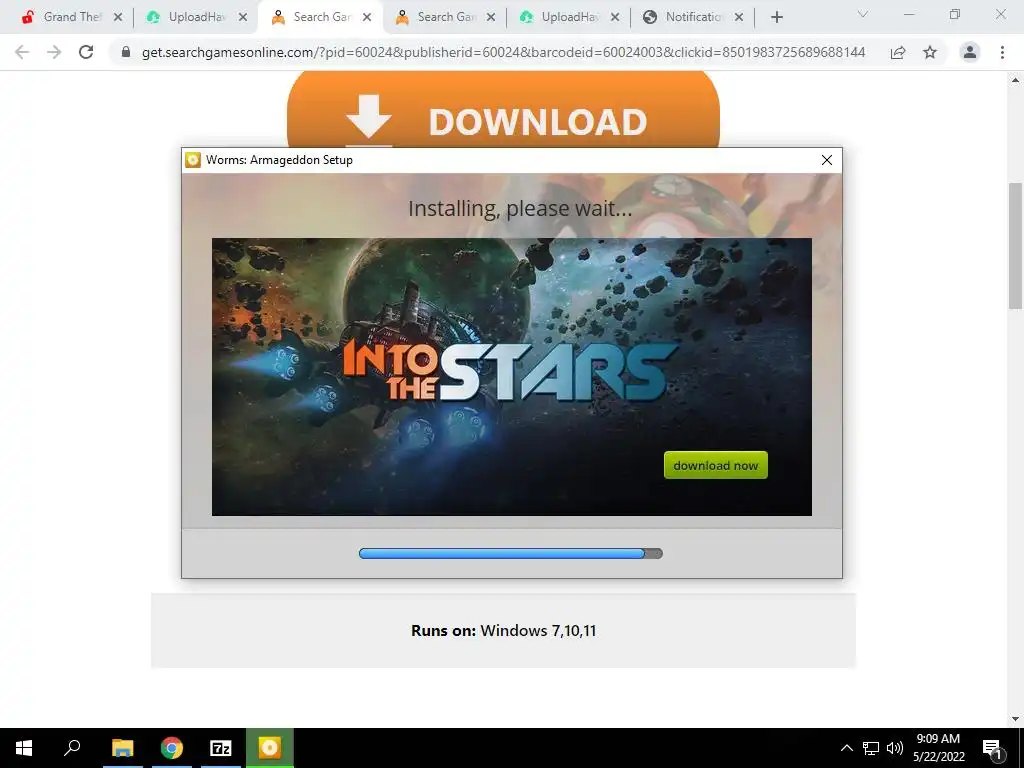This screenshot has width=1024, height=768.
Task: Bookmark this page with the star
Action: [930, 52]
